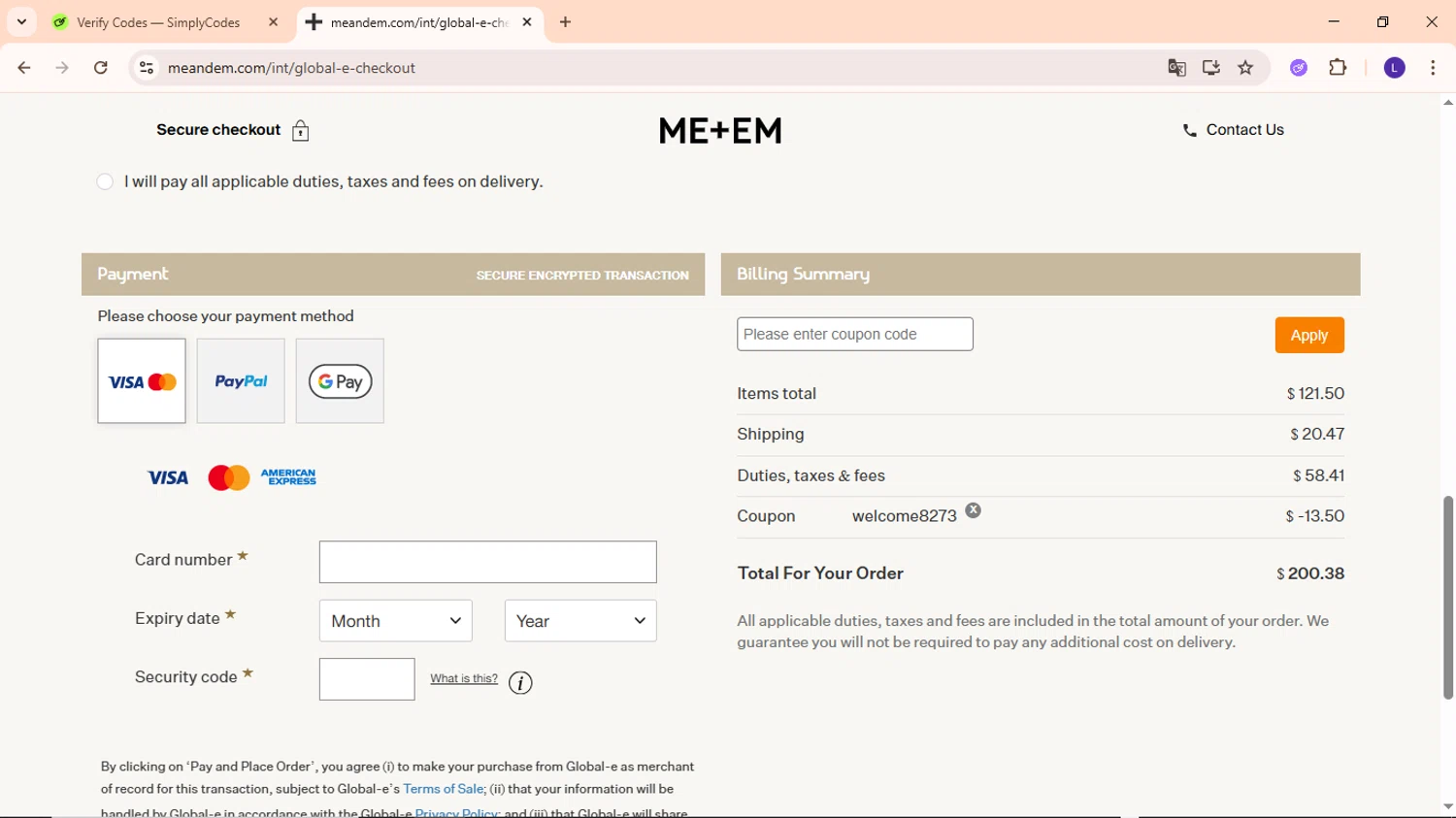Select PayPal as payment method
1456x818 pixels.
tap(241, 381)
